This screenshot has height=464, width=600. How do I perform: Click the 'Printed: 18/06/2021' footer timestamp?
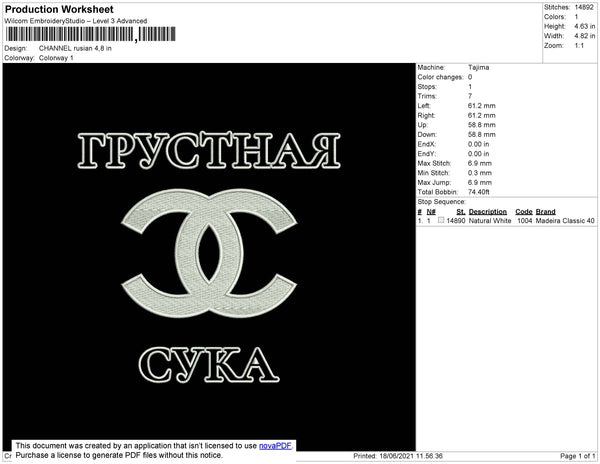click(398, 456)
